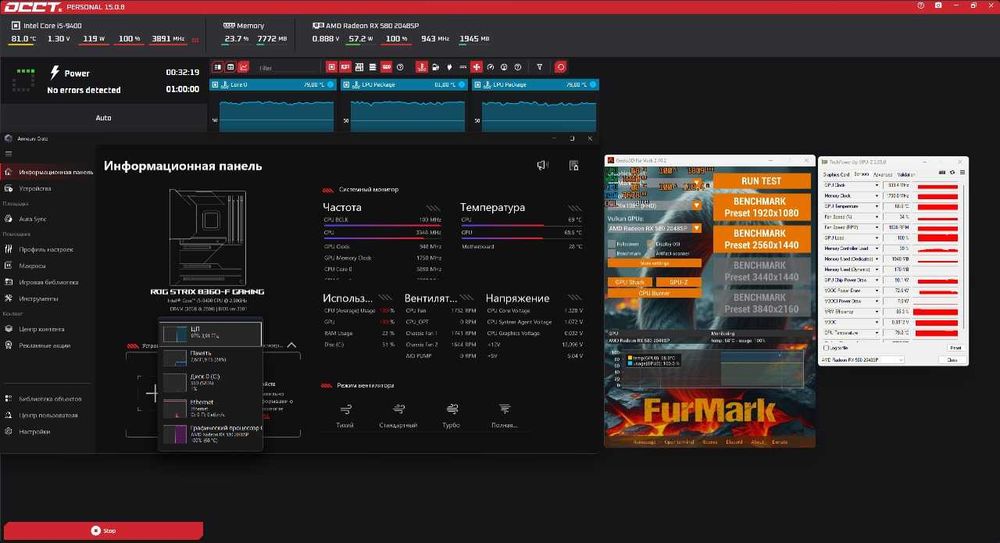1000x543 pixels.
Task: Start FurMark Benchmark Preset 2560x1440
Action: [x=761, y=239]
